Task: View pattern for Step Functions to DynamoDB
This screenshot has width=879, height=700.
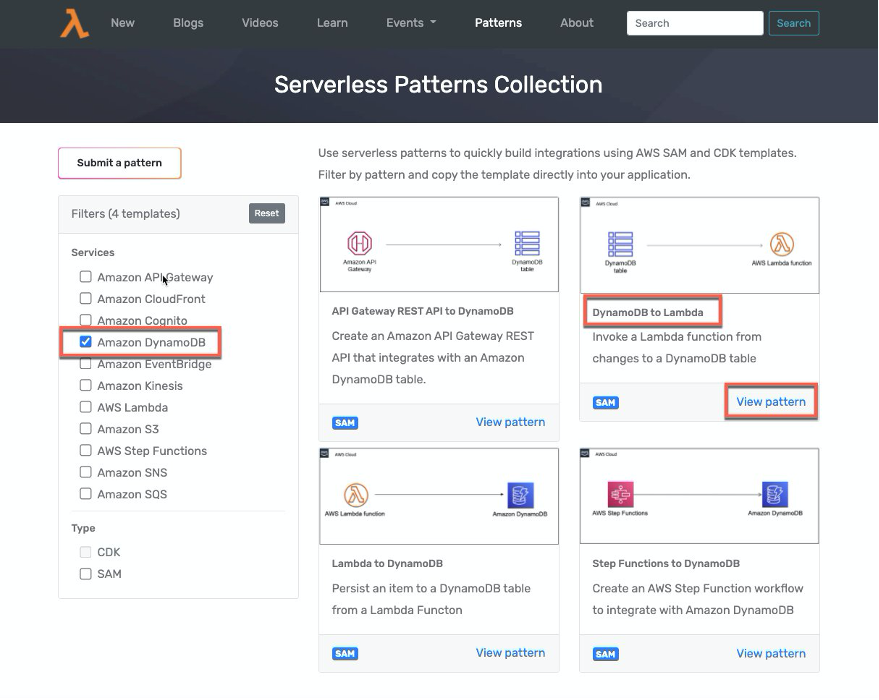Action: [x=771, y=653]
